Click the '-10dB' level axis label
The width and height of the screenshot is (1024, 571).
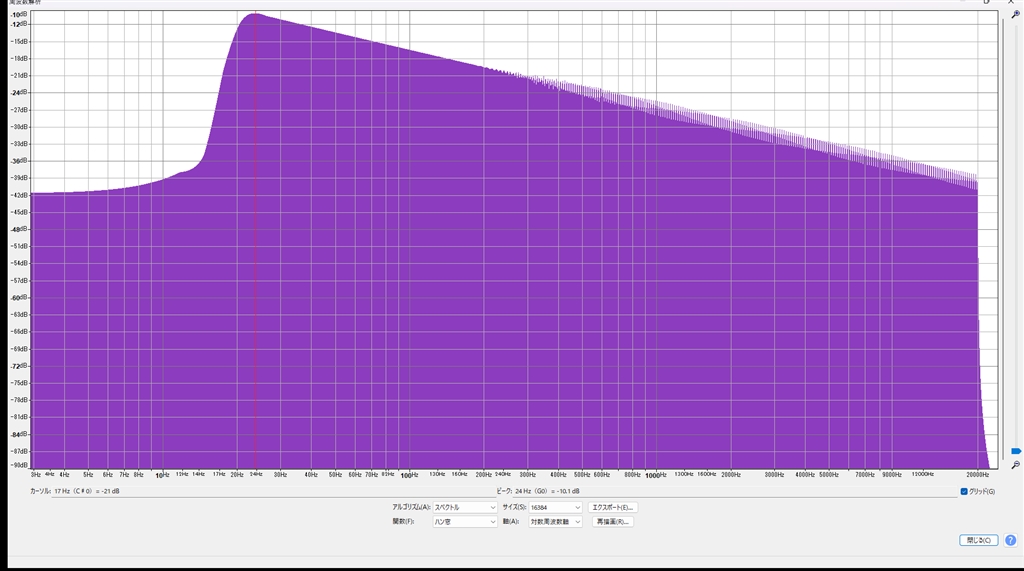[x=19, y=14]
